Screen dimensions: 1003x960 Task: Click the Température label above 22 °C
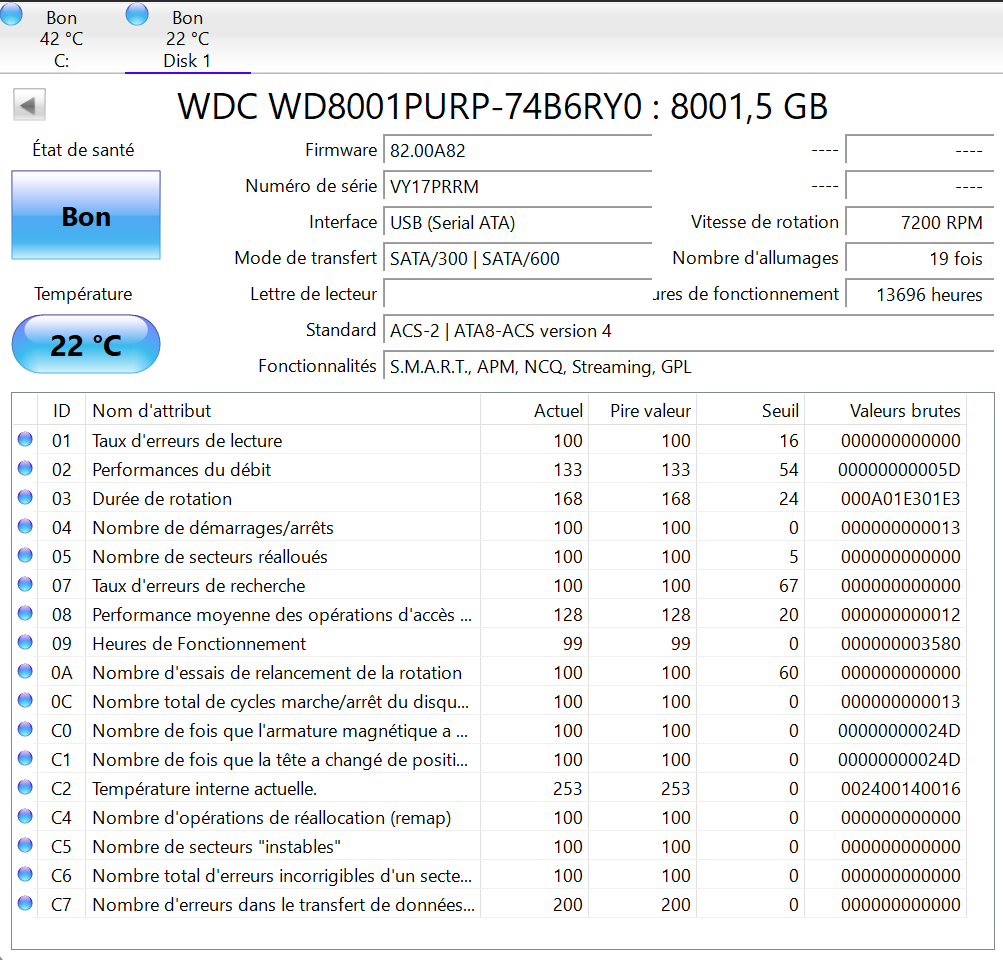point(83,294)
